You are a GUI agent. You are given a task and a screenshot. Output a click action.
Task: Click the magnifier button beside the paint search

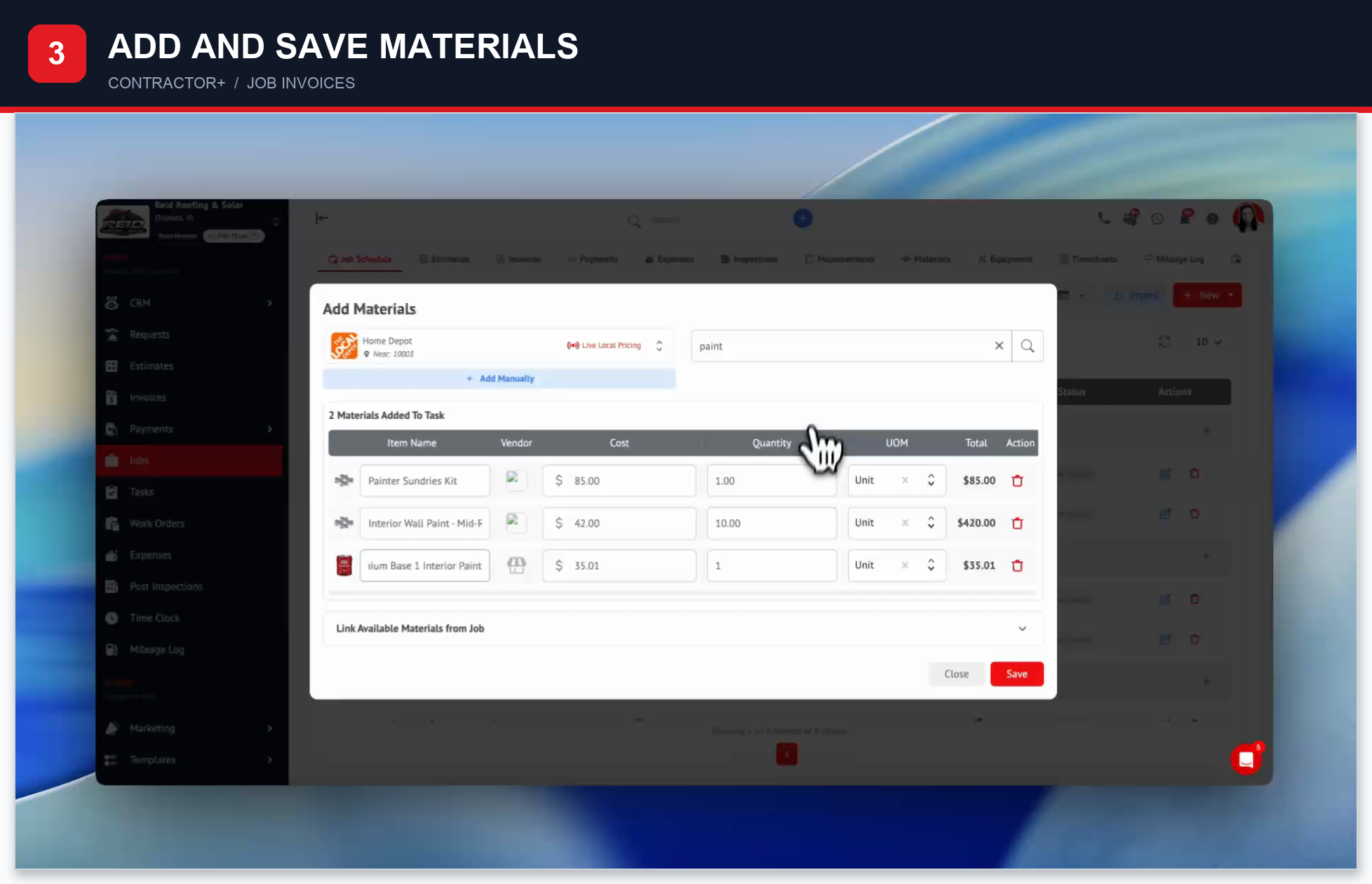(x=1028, y=346)
